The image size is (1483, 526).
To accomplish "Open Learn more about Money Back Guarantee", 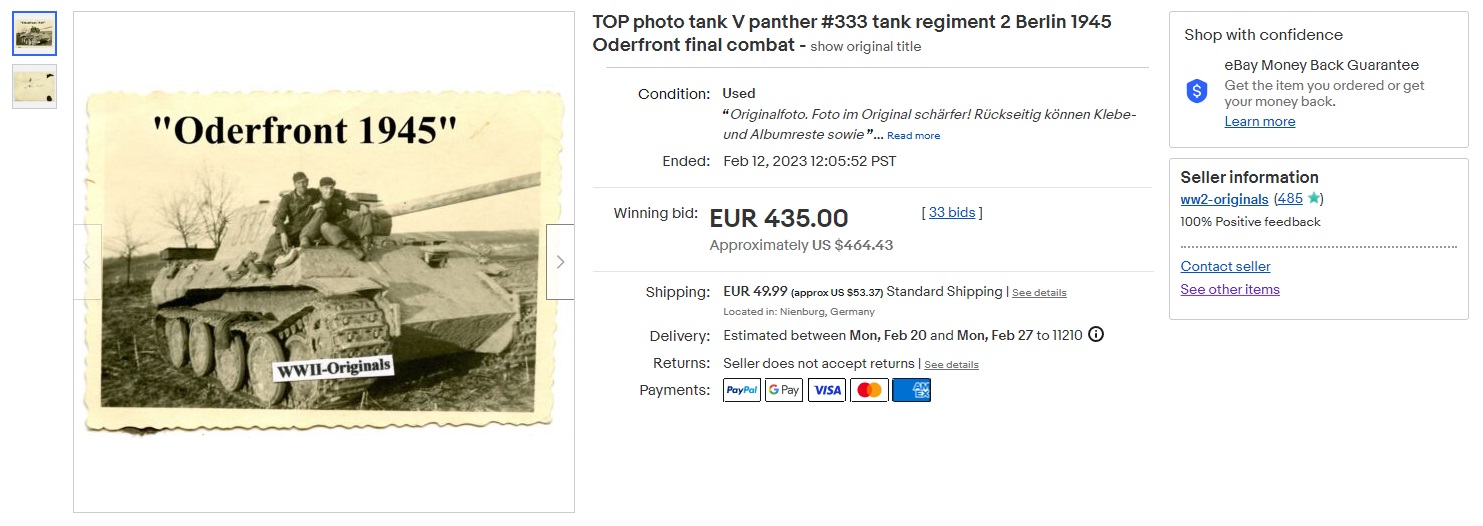I will (x=1260, y=121).
